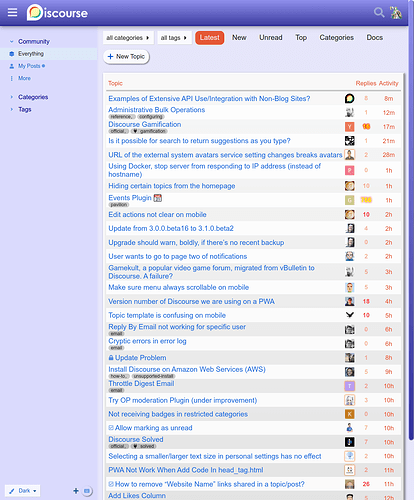The width and height of the screenshot is (414, 500).
Task: Click T avatar on Throttle Digest Email row
Action: coord(349,386)
